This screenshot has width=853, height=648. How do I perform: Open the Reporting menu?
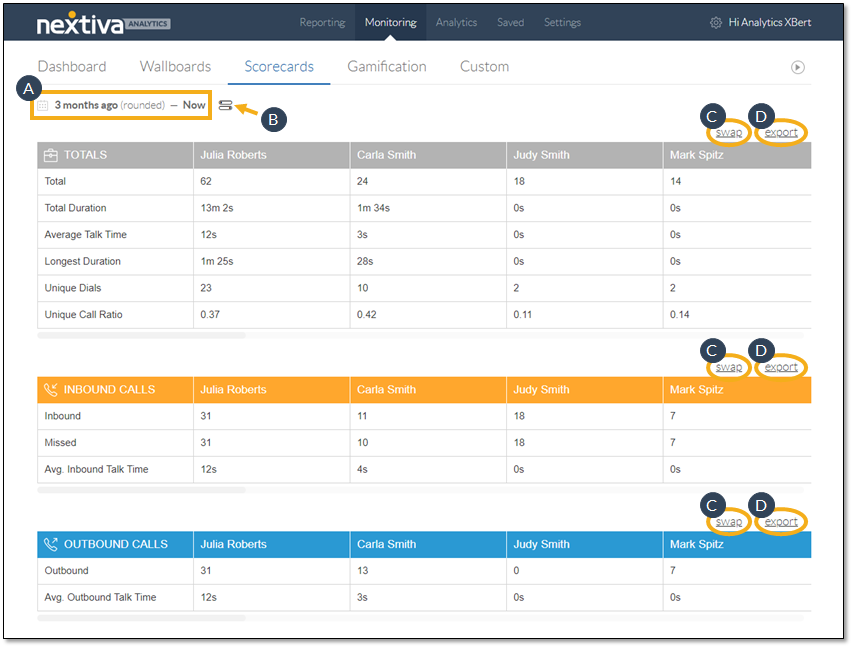point(322,23)
